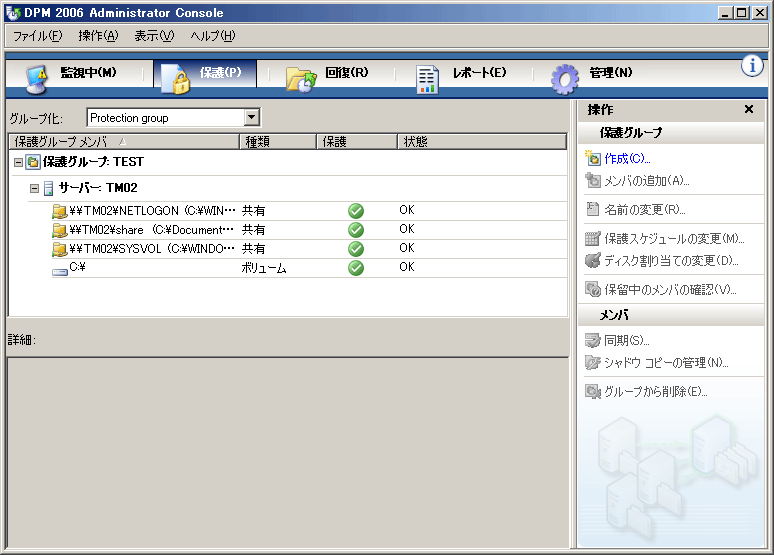774x555 pixels.
Task: Click ボリューム type cell
Action: pyautogui.click(x=264, y=268)
